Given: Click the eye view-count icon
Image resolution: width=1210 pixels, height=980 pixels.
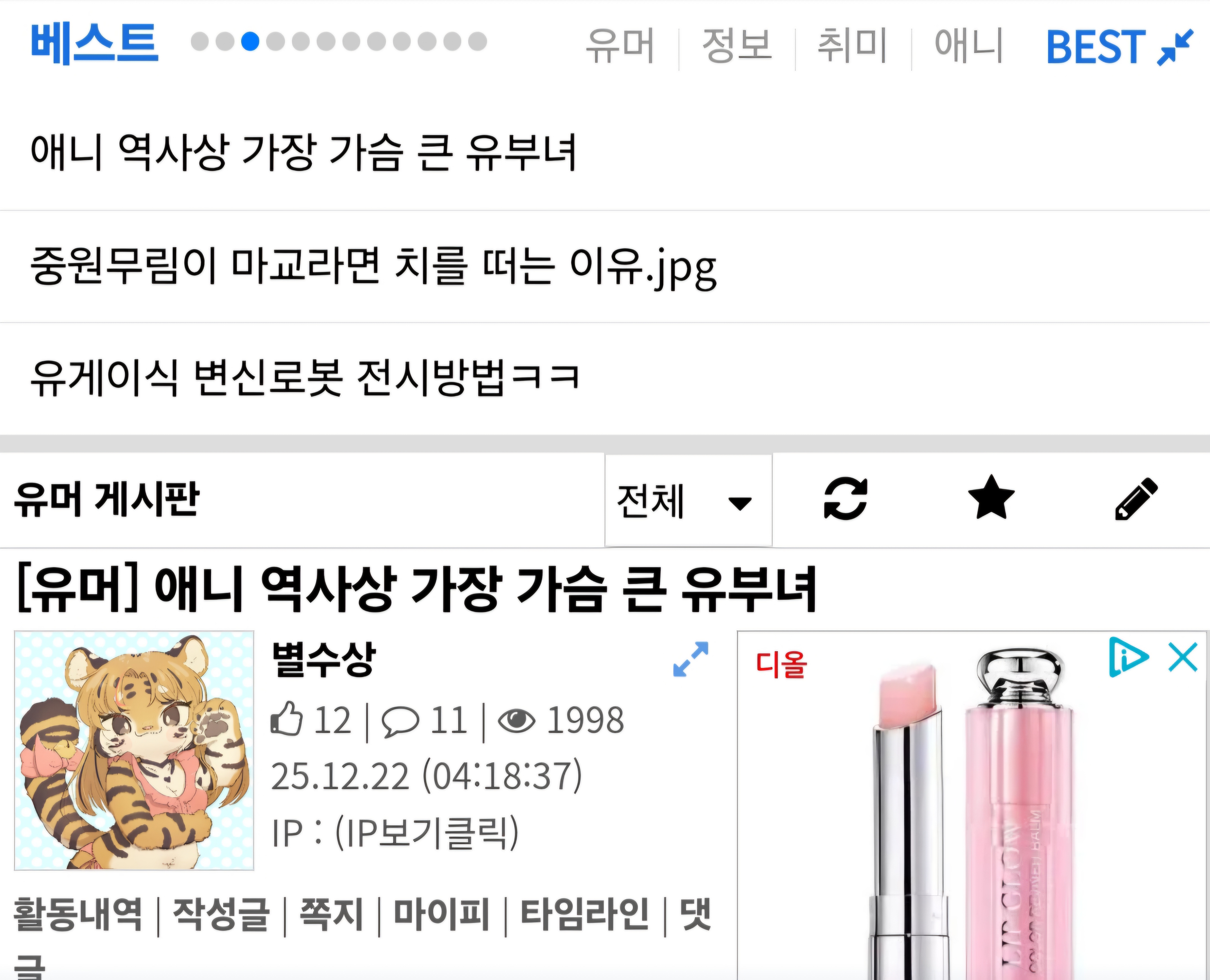Looking at the screenshot, I should [x=516, y=721].
